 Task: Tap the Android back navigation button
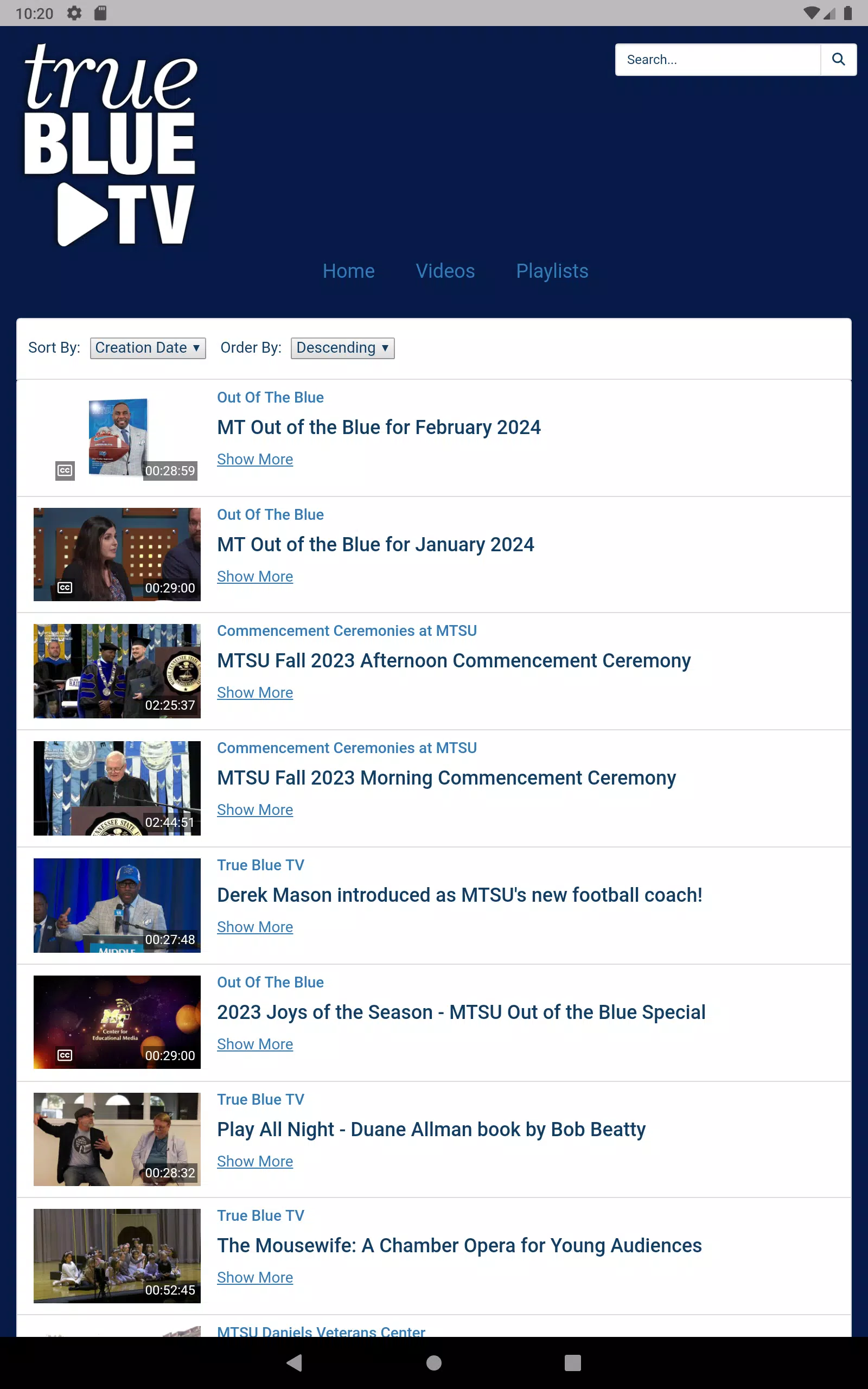(295, 1362)
